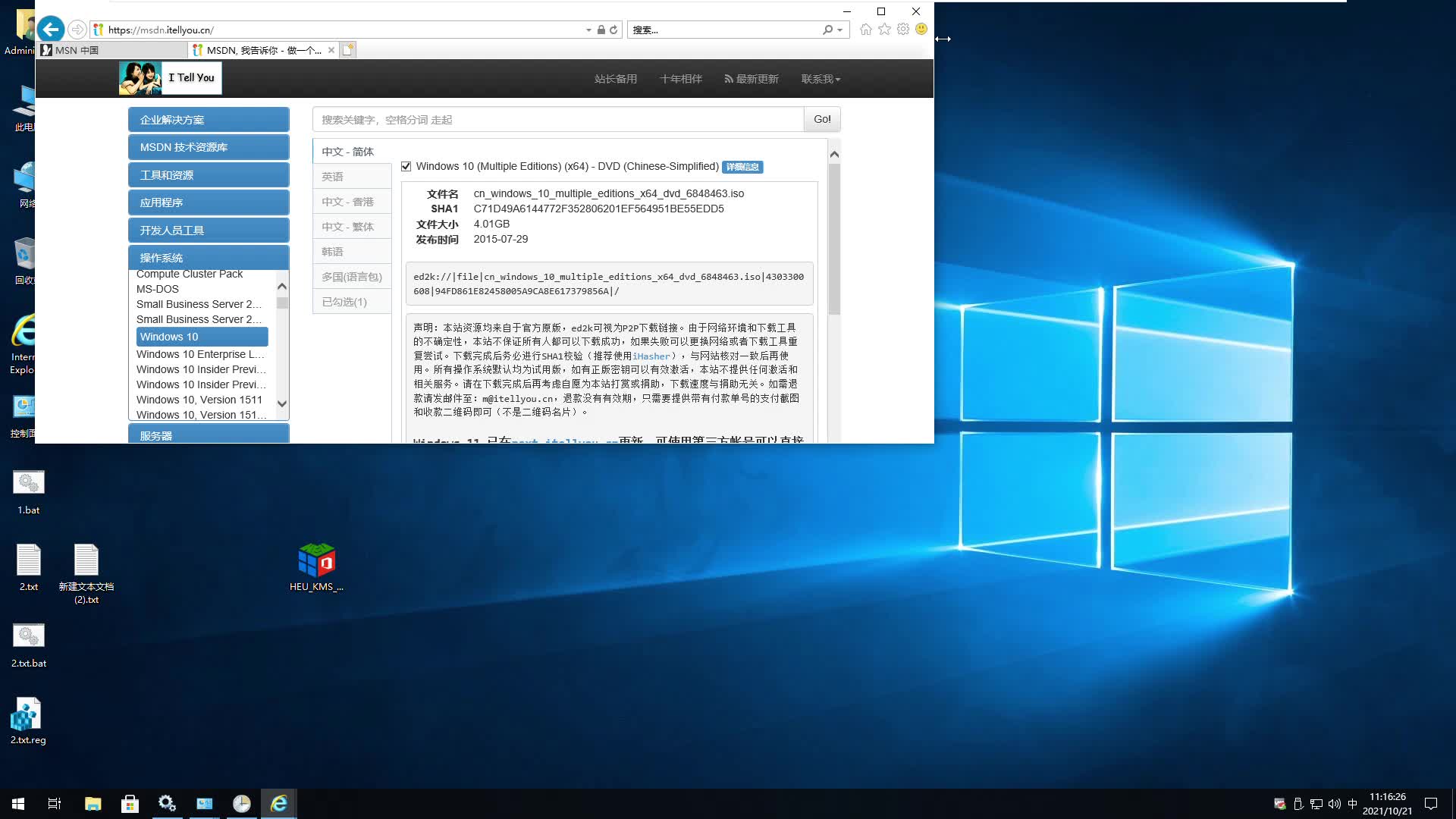
Task: Click the search magnifier icon in browser
Action: point(827,30)
